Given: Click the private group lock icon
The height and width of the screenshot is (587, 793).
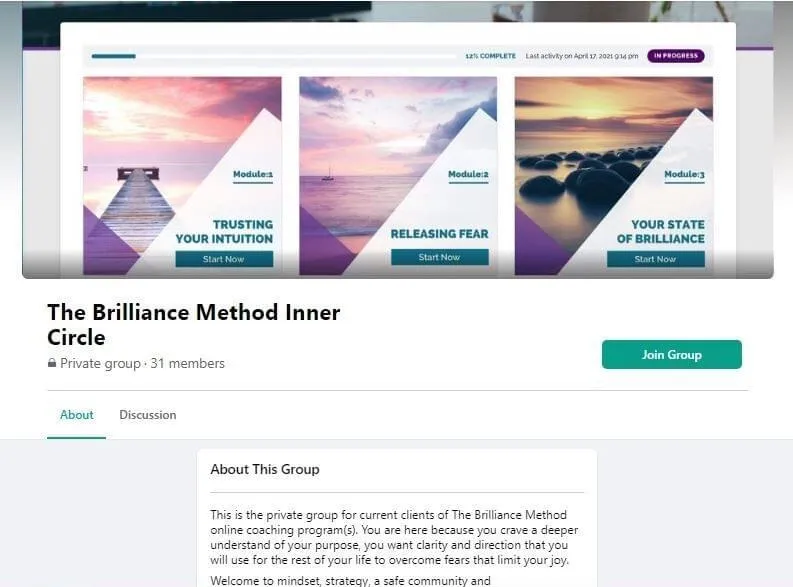Looking at the screenshot, I should pyautogui.click(x=52, y=363).
